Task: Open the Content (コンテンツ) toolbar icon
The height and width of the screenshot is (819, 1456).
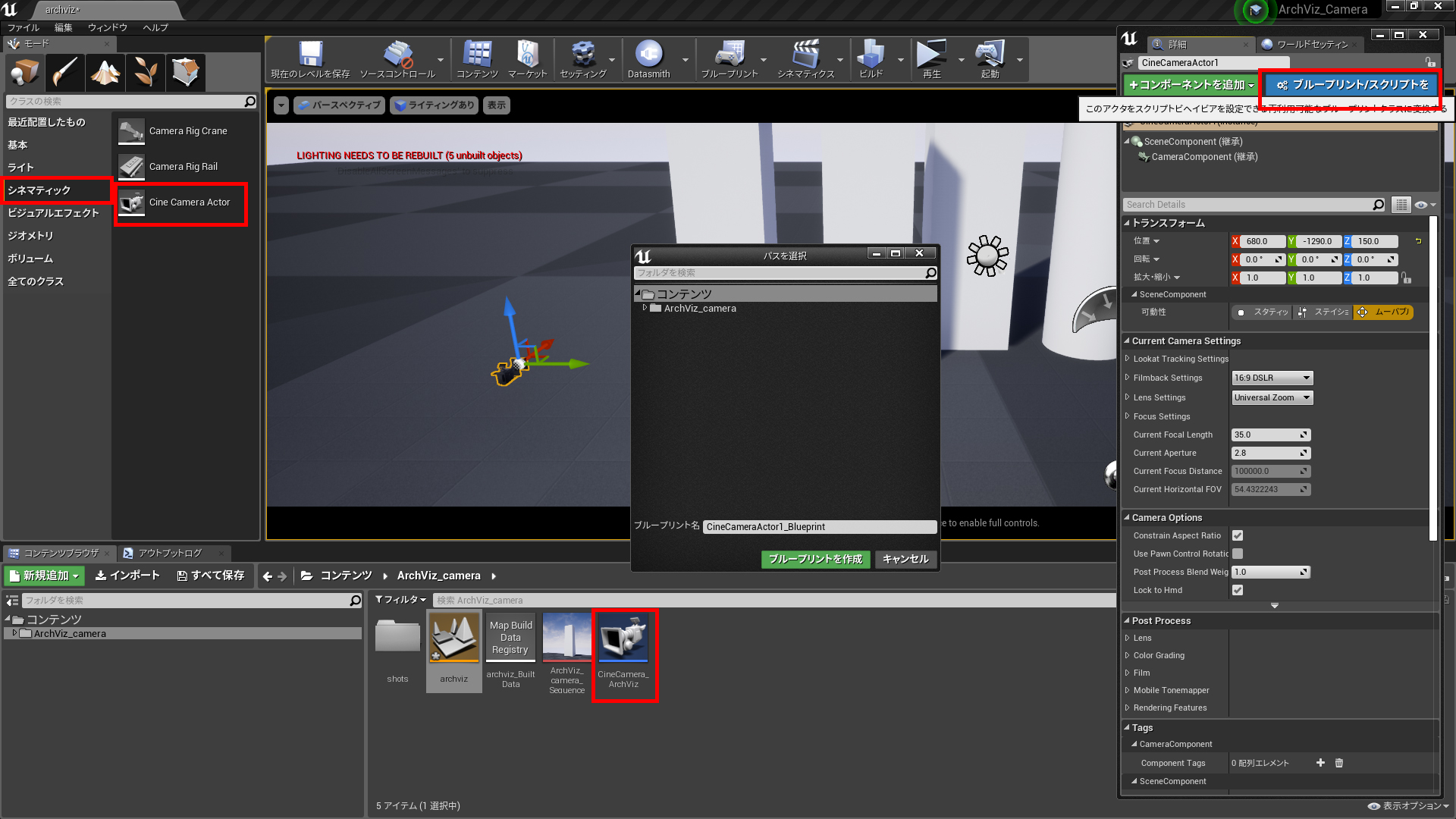Action: click(477, 59)
